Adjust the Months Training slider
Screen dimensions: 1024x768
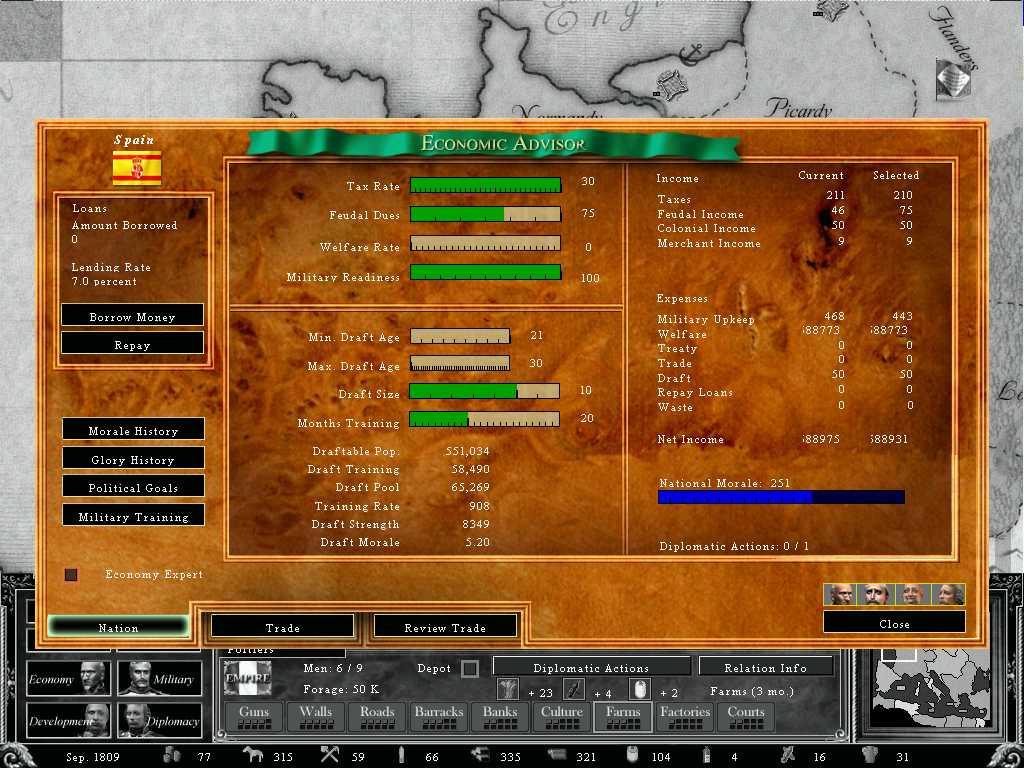point(485,419)
